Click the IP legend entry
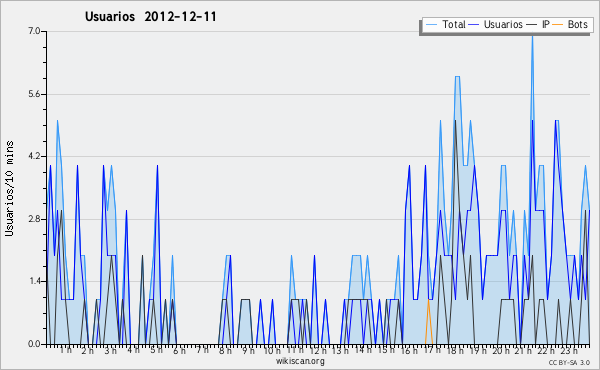Screen dimensions: 600x370 538,25
